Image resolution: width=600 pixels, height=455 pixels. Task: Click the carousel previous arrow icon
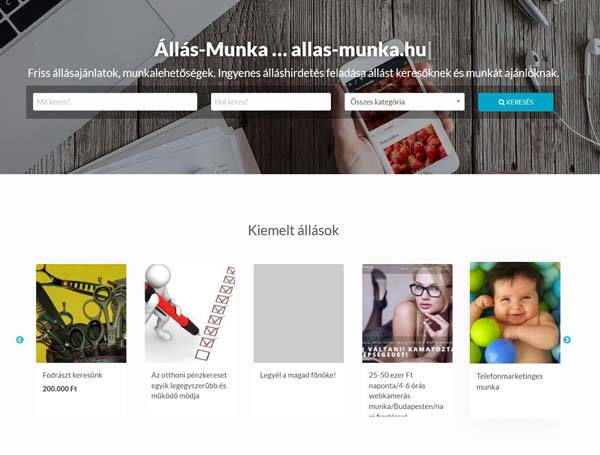click(20, 339)
